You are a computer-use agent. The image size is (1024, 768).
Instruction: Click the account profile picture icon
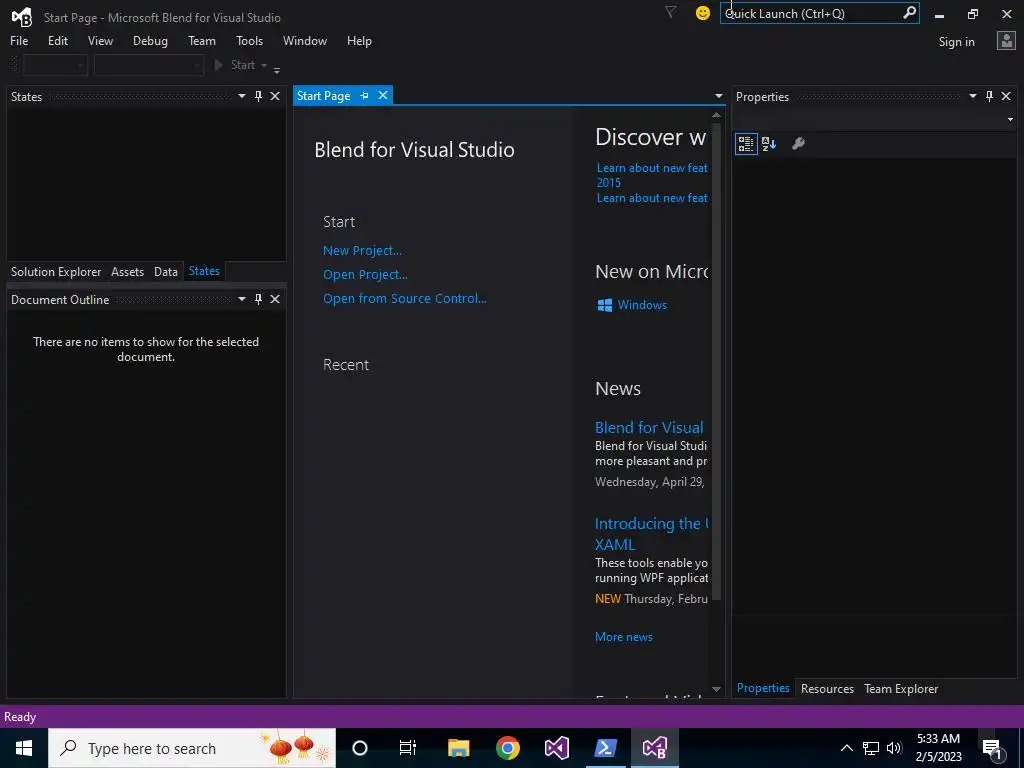coord(1006,41)
